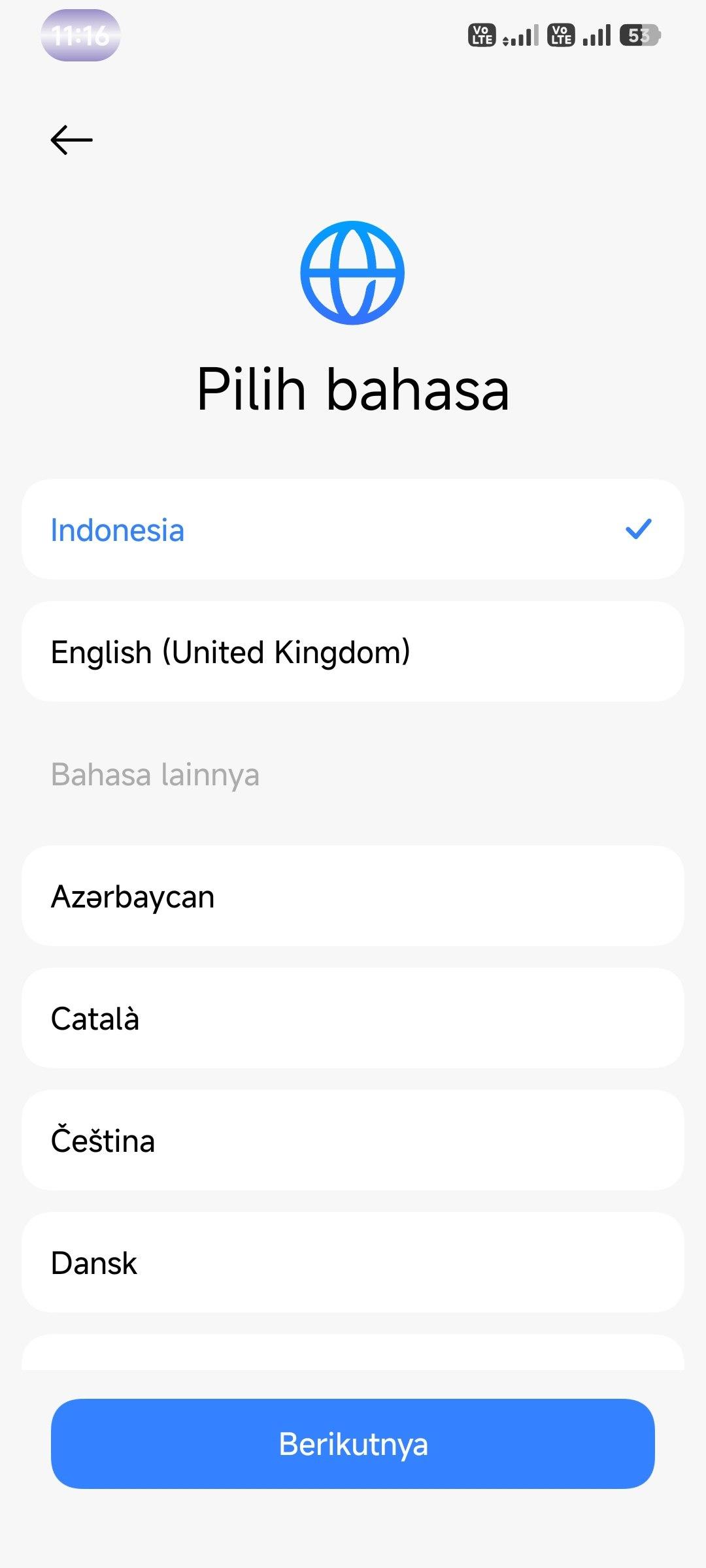Tap the Bahasa lainnya section label
Image resolution: width=706 pixels, height=1568 pixels.
pyautogui.click(x=155, y=775)
